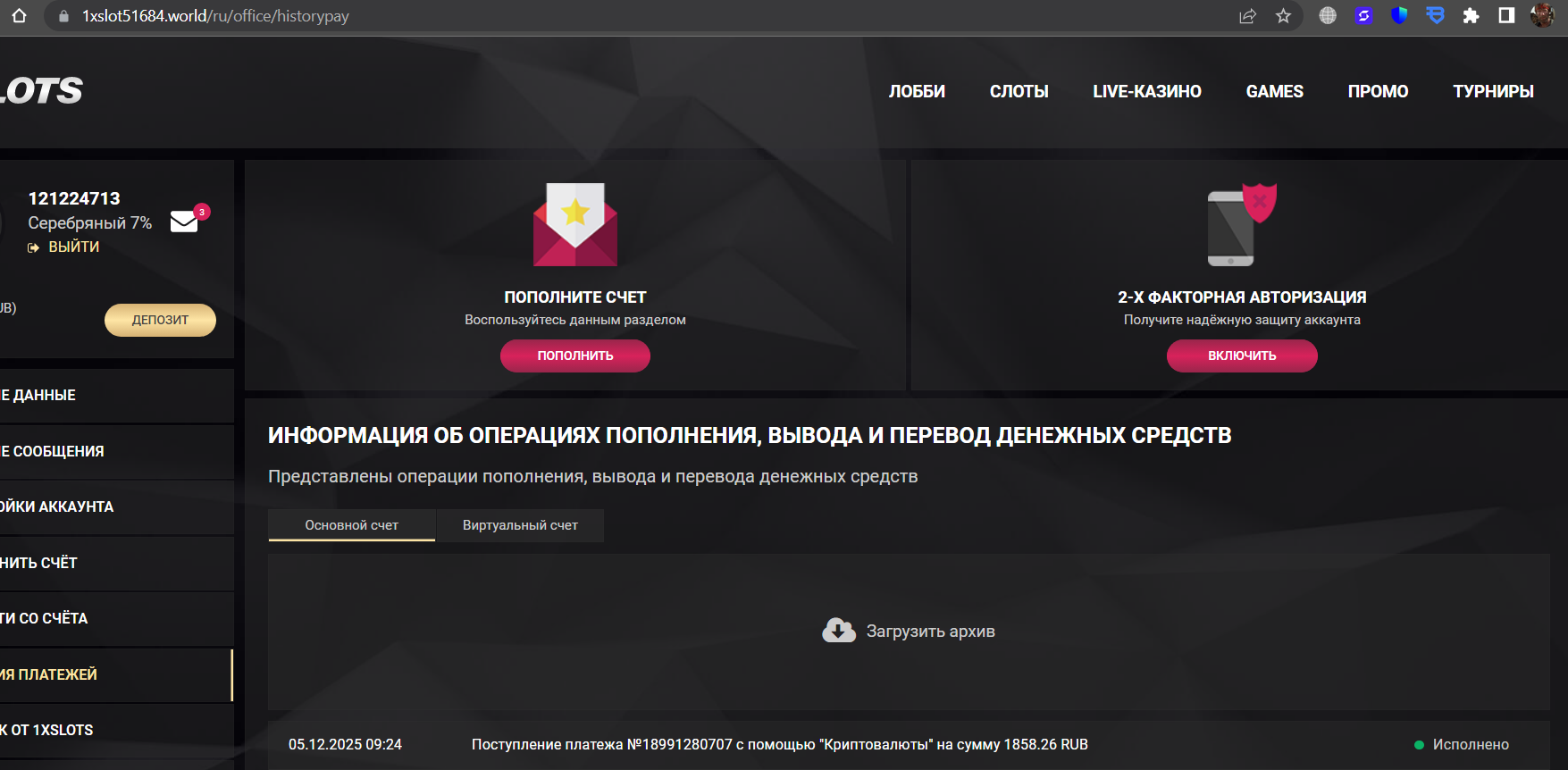Click the phone shield two-factor icon
Image resolution: width=1568 pixels, height=770 pixels.
[1242, 224]
